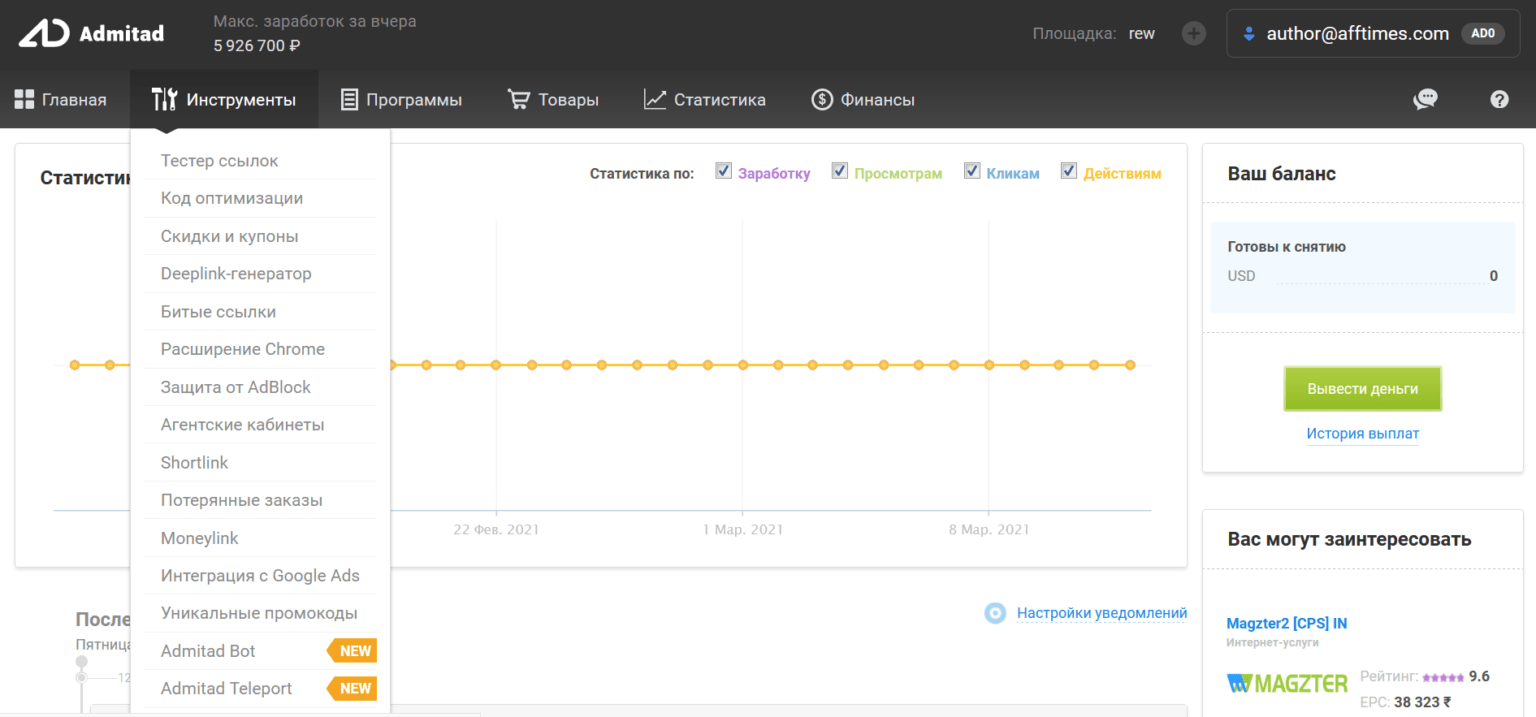This screenshot has width=1536, height=717.
Task: Click the Admitad logo
Action: tap(91, 34)
